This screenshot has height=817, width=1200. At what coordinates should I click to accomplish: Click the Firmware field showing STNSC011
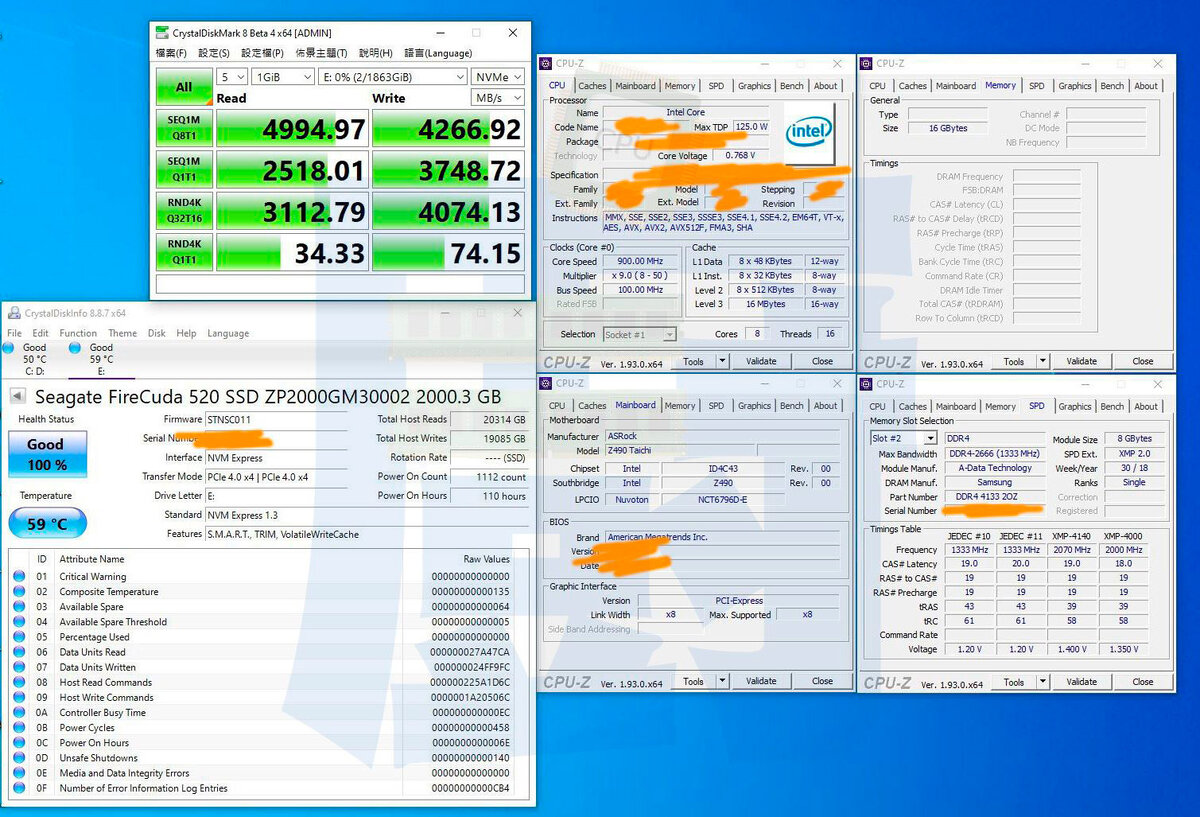point(276,420)
